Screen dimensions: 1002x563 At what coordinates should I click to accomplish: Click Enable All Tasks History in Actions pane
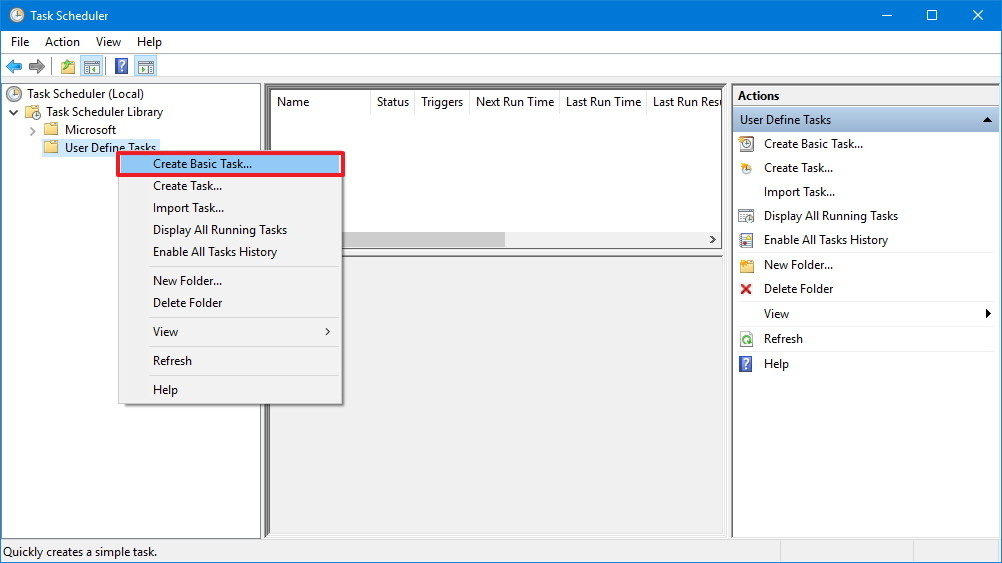[x=825, y=240]
